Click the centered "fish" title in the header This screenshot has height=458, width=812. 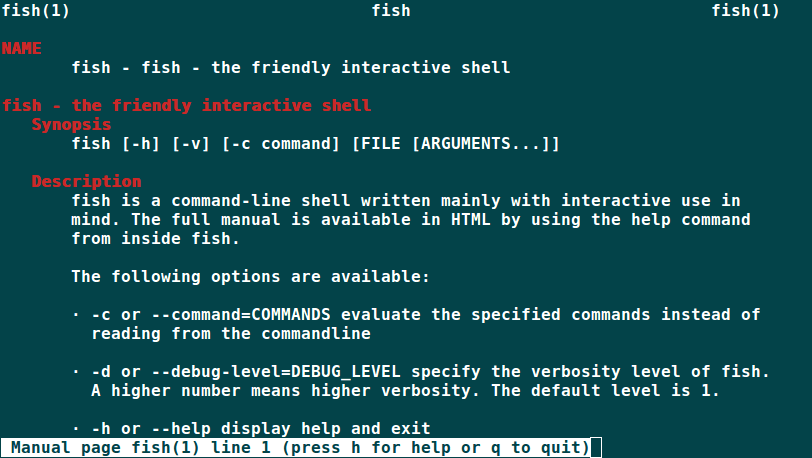click(x=391, y=11)
